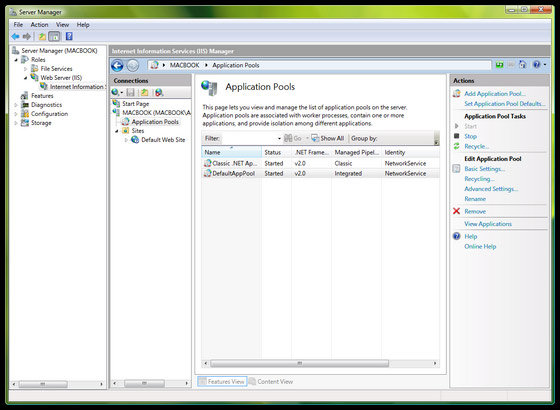Image resolution: width=560 pixels, height=410 pixels.
Task: Open the Filter dropdown arrow
Action: coord(279,139)
